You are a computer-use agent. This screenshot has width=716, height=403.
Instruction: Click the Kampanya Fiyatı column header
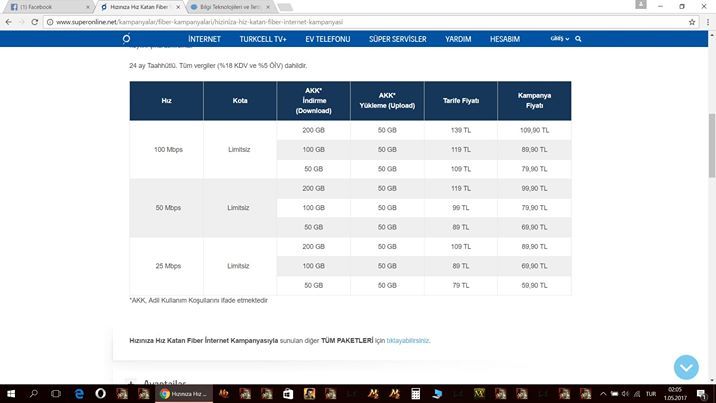[x=534, y=100]
